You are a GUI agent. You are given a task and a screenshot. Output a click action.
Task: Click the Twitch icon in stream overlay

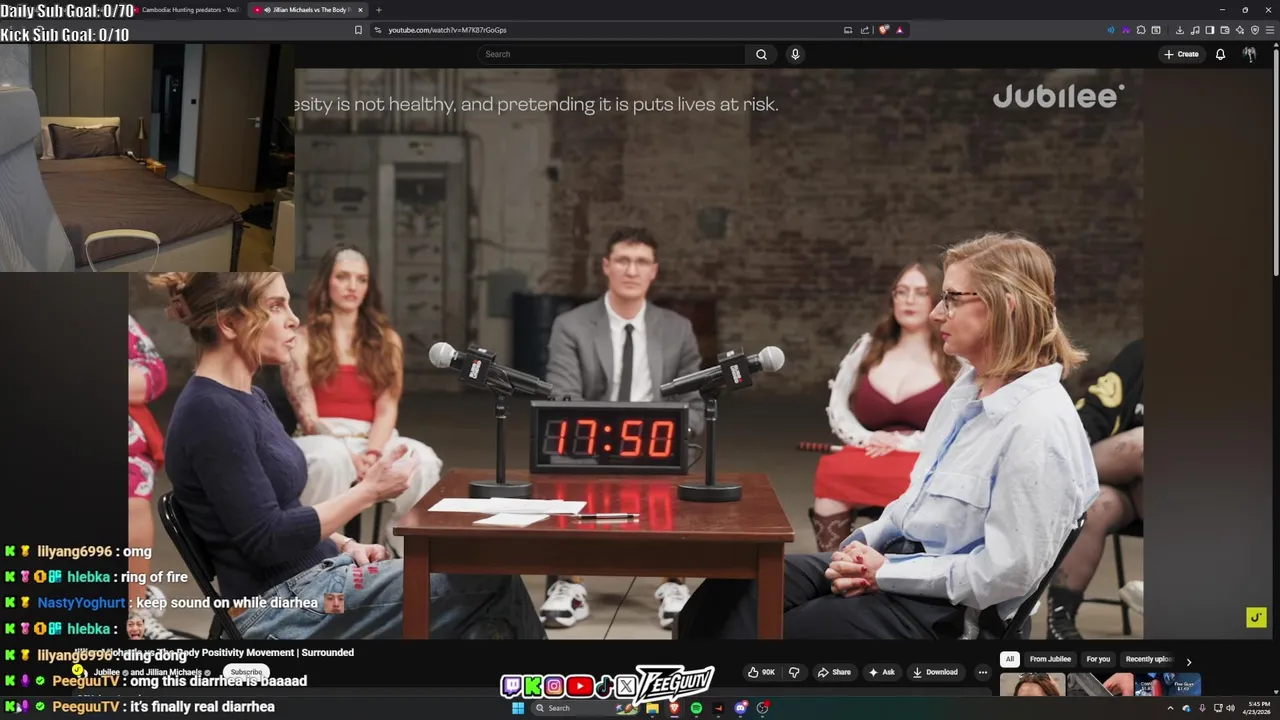tap(511, 686)
